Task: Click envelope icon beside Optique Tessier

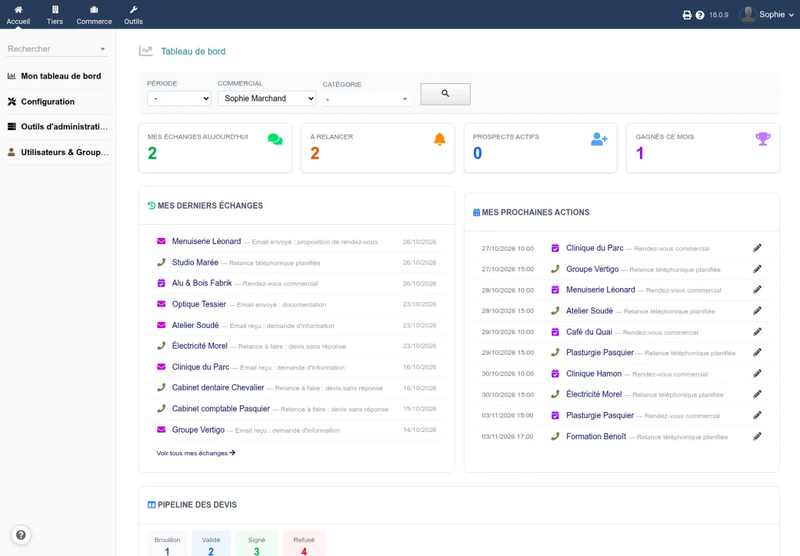Action: coord(161,304)
